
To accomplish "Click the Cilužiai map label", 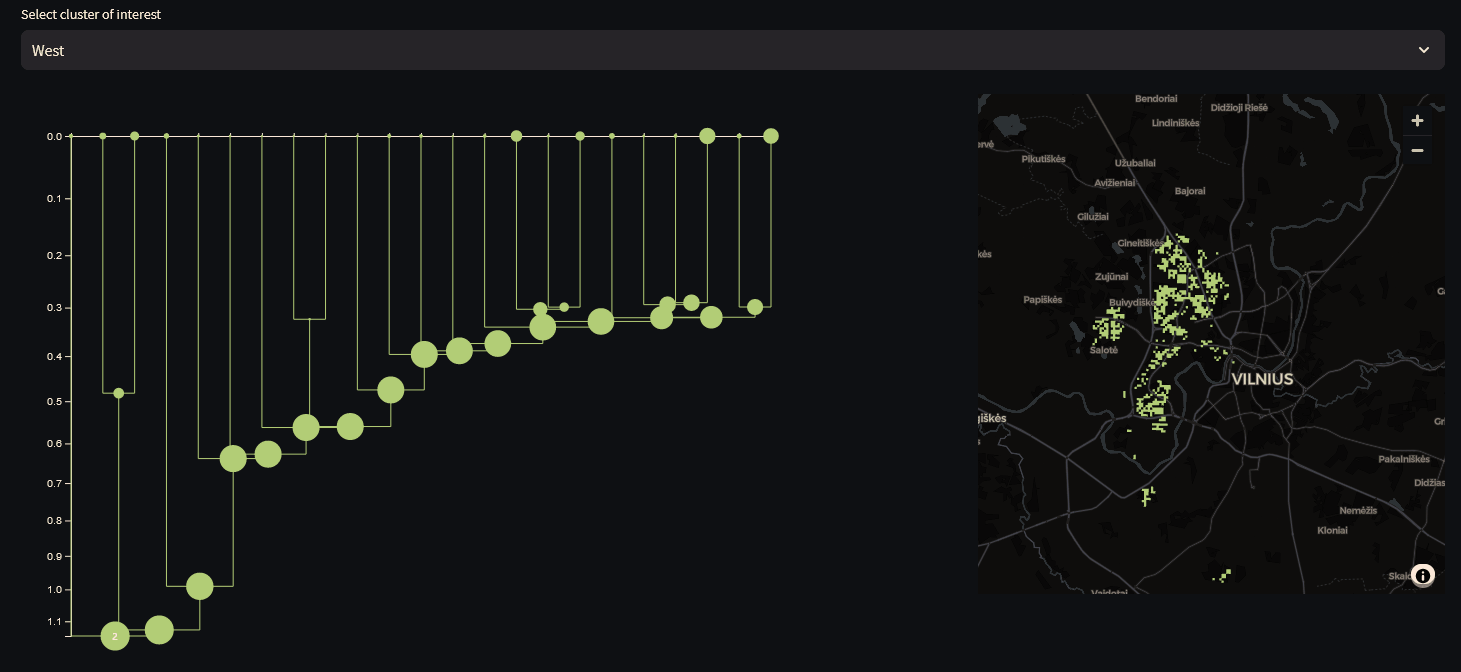I will point(1093,216).
